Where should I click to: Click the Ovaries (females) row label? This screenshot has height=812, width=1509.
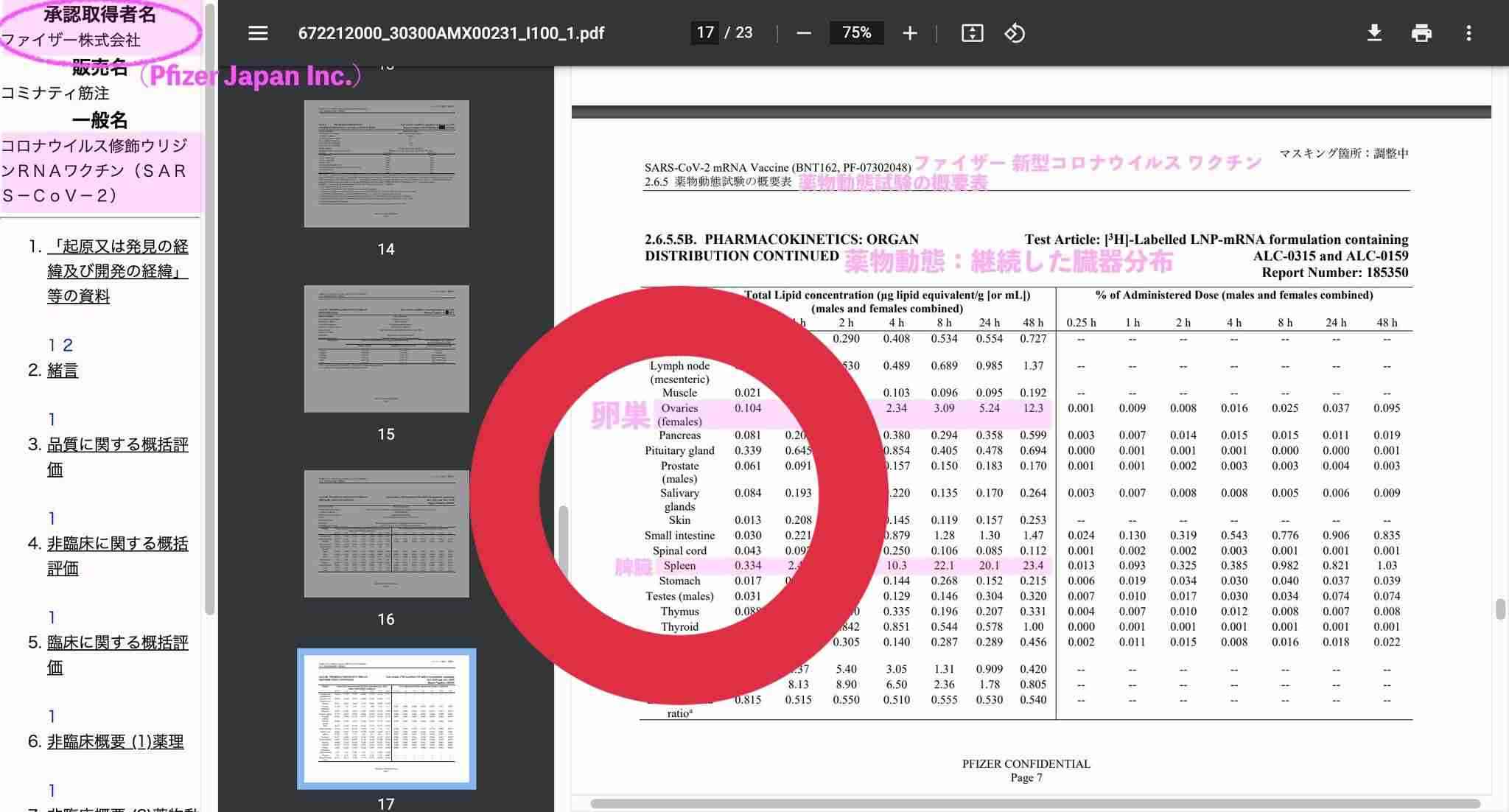tap(679, 415)
